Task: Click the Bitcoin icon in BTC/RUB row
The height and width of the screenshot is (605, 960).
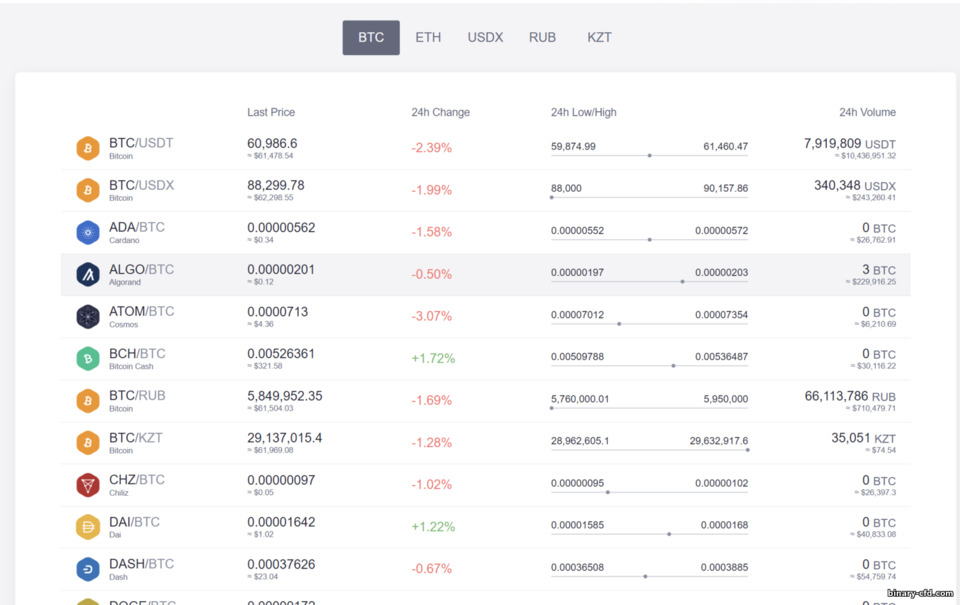Action: pos(88,401)
